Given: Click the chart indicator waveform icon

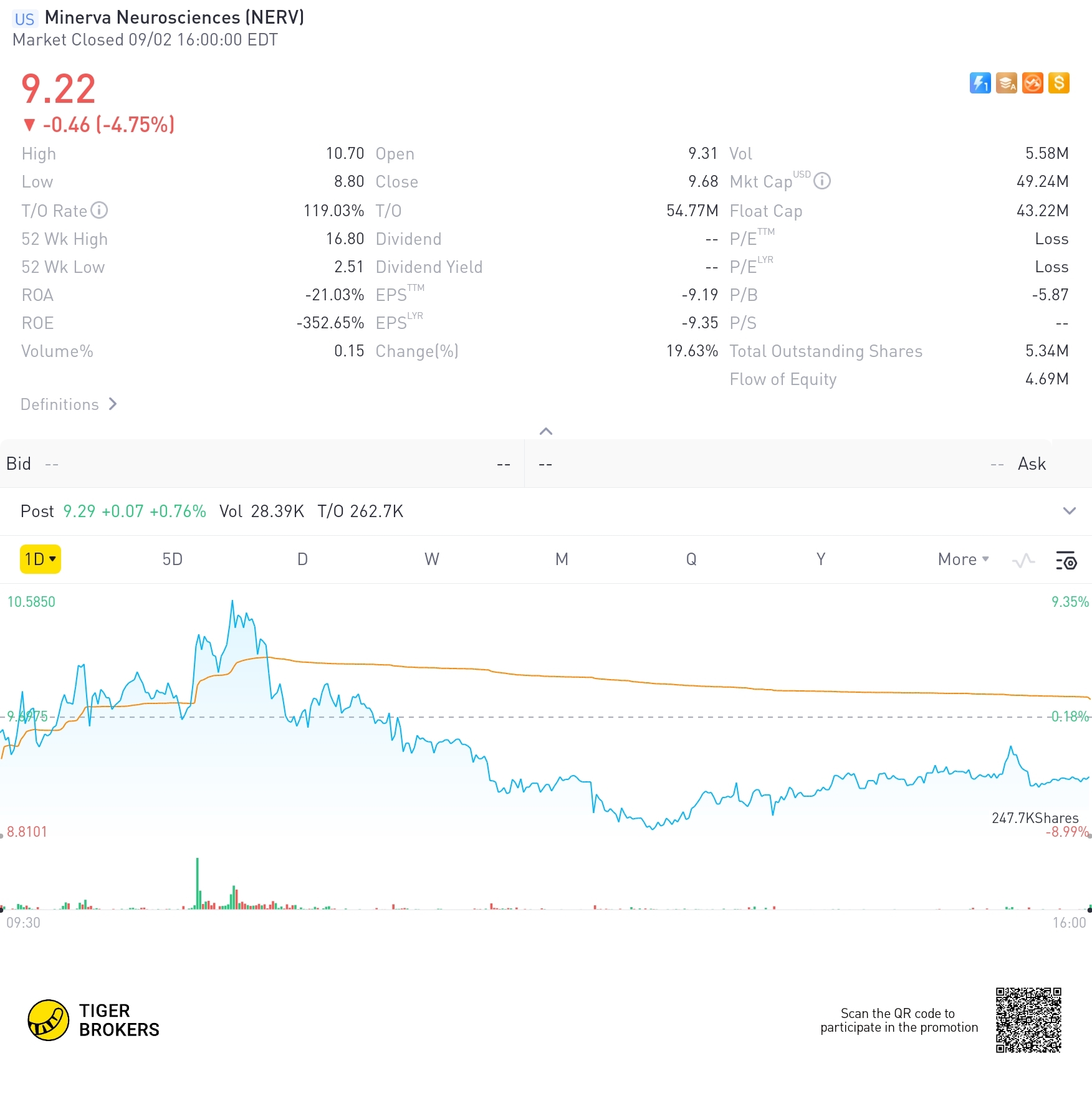Looking at the screenshot, I should [x=1023, y=560].
